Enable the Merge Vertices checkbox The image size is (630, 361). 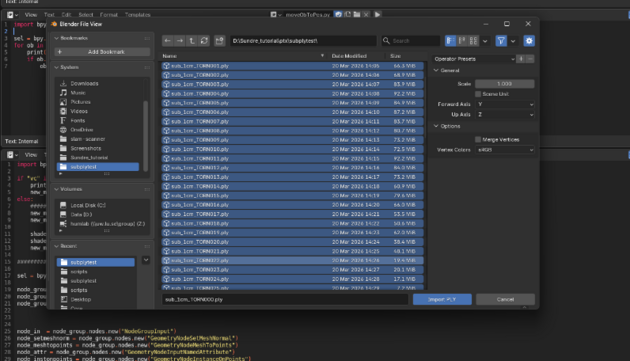click(x=478, y=139)
